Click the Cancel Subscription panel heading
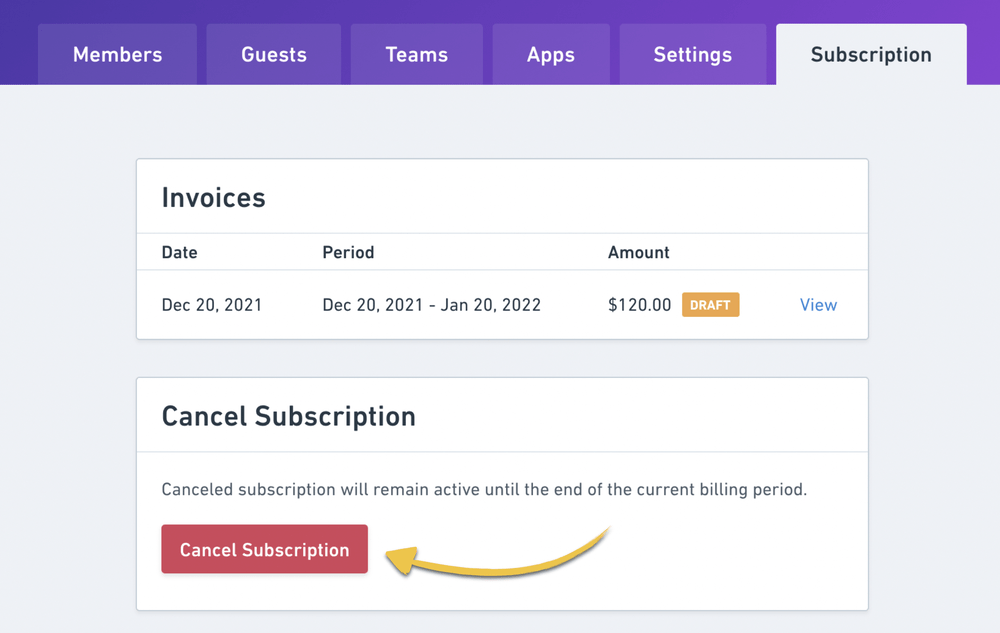1000x633 pixels. pos(288,416)
